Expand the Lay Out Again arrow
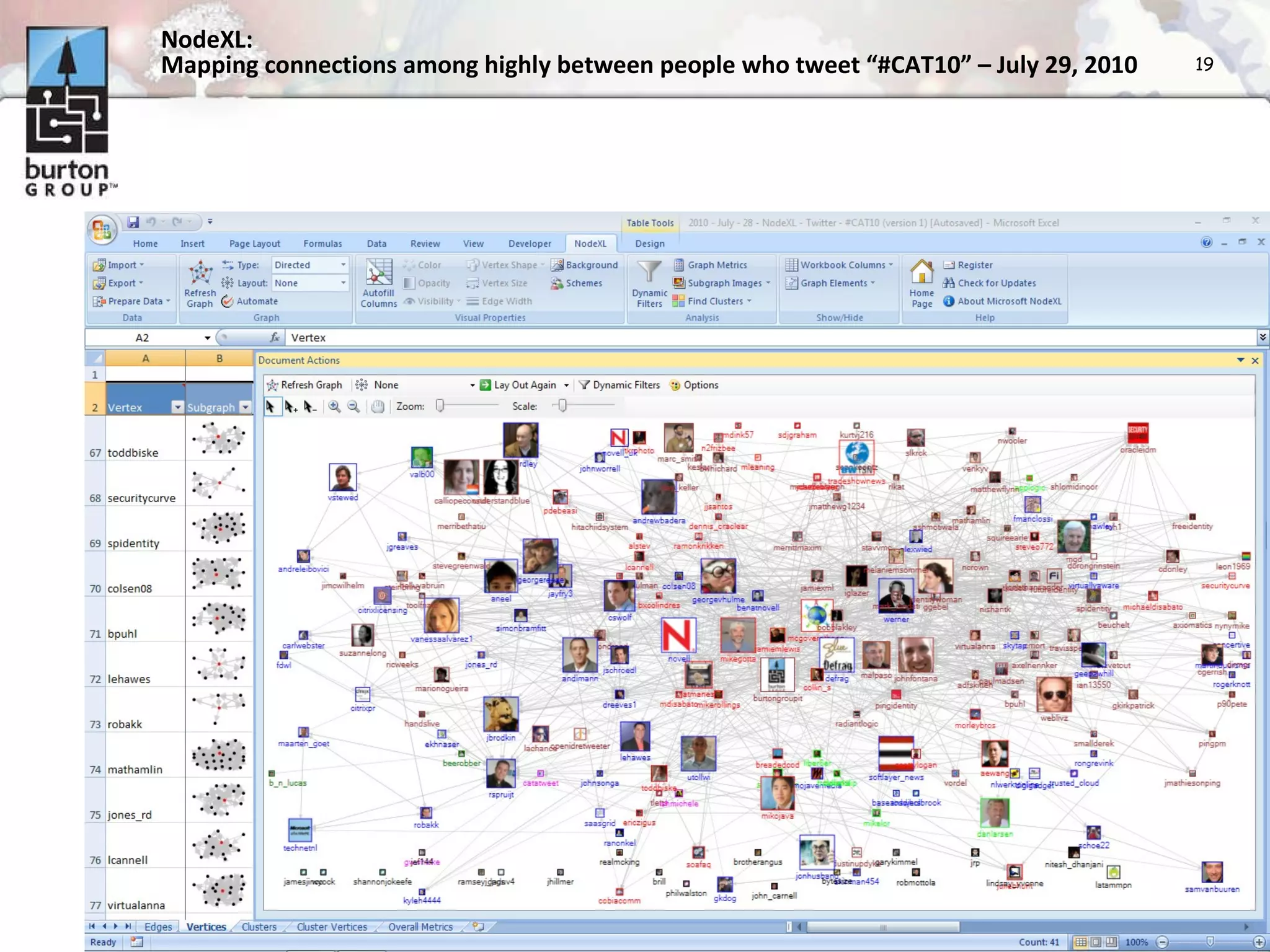 (566, 385)
